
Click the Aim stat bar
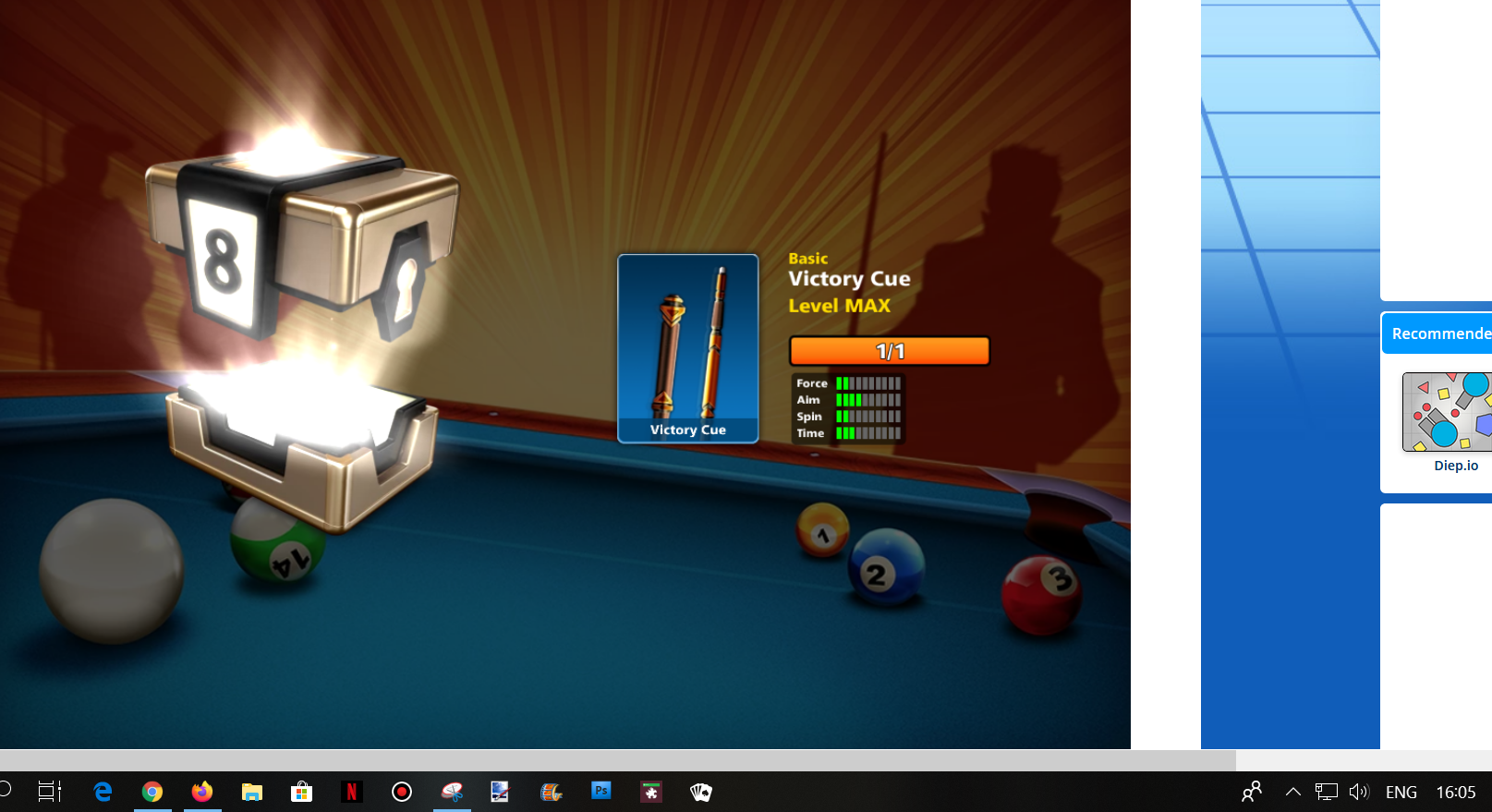click(x=868, y=400)
